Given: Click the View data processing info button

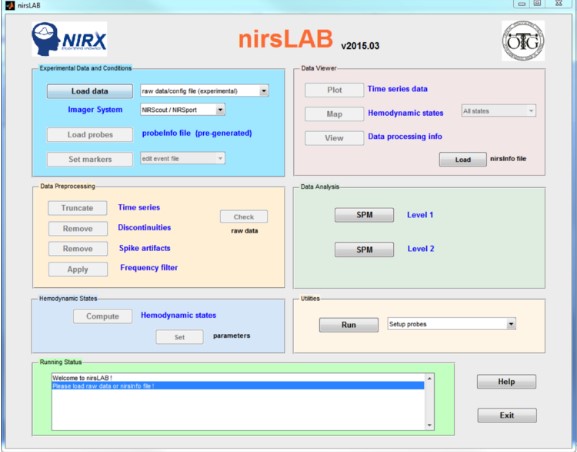Looking at the screenshot, I should click(x=334, y=138).
